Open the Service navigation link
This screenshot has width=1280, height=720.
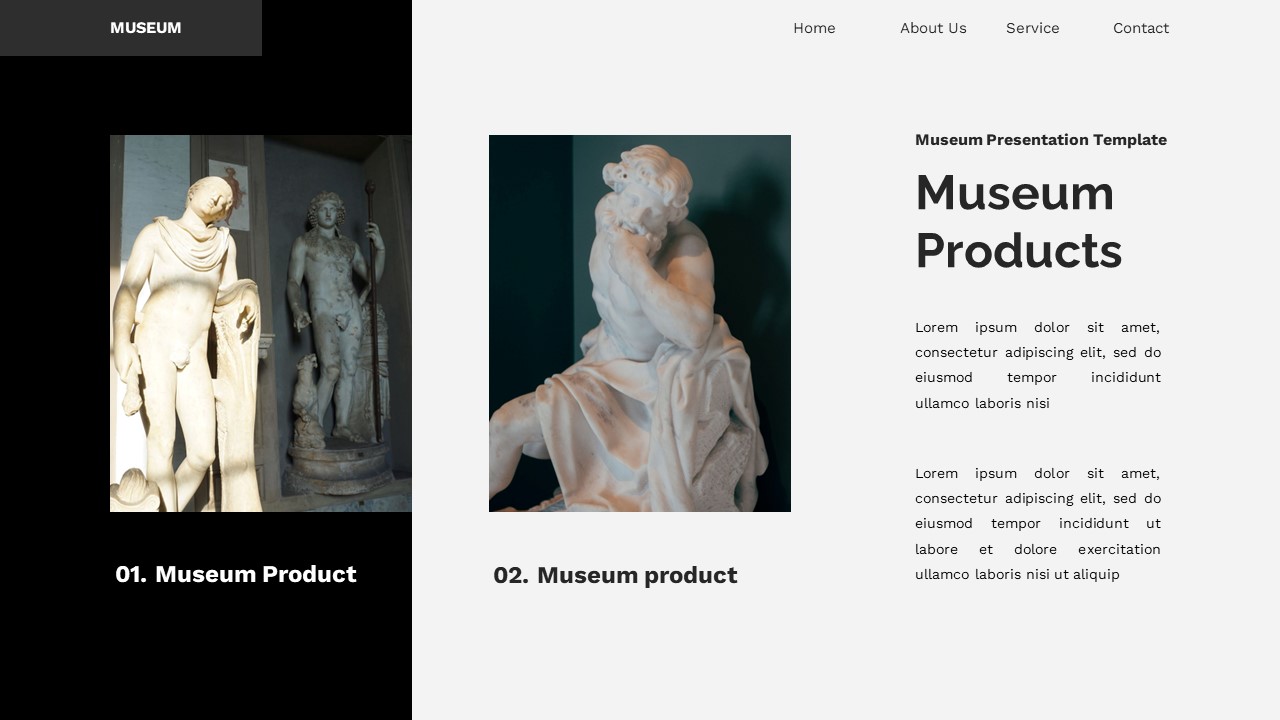pos(1032,28)
